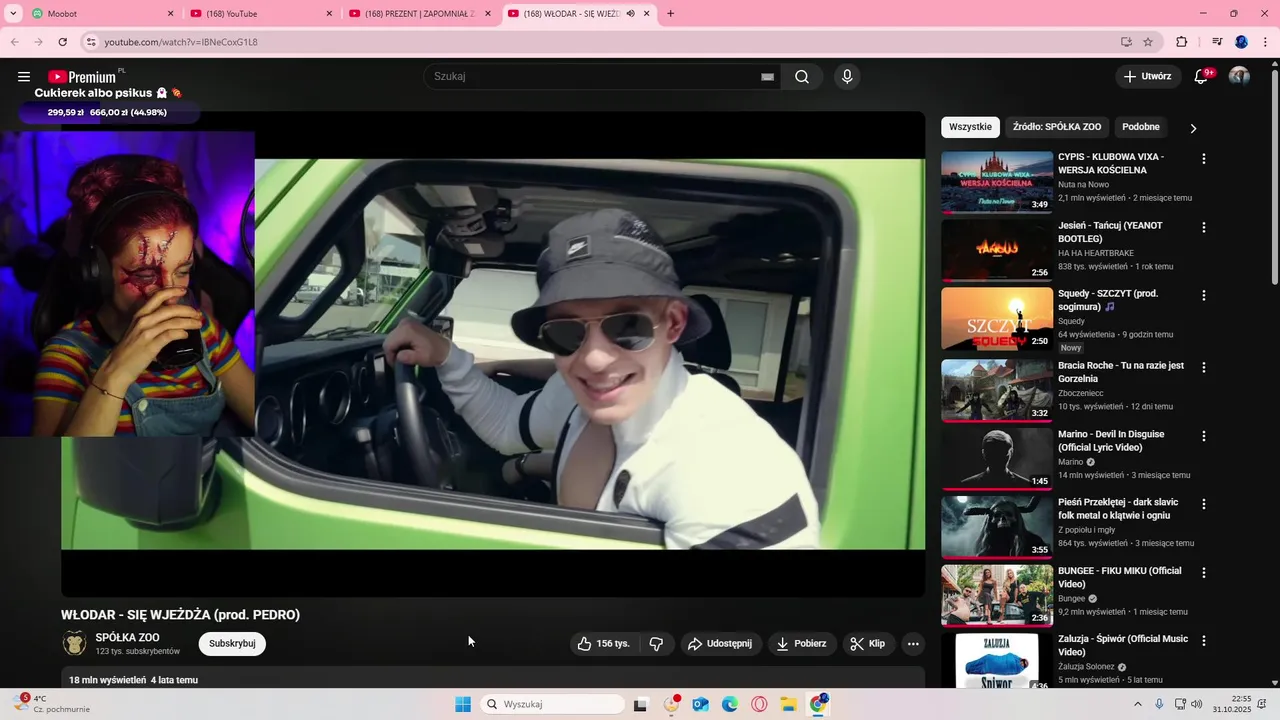Open the Windows Start menu

463,704
